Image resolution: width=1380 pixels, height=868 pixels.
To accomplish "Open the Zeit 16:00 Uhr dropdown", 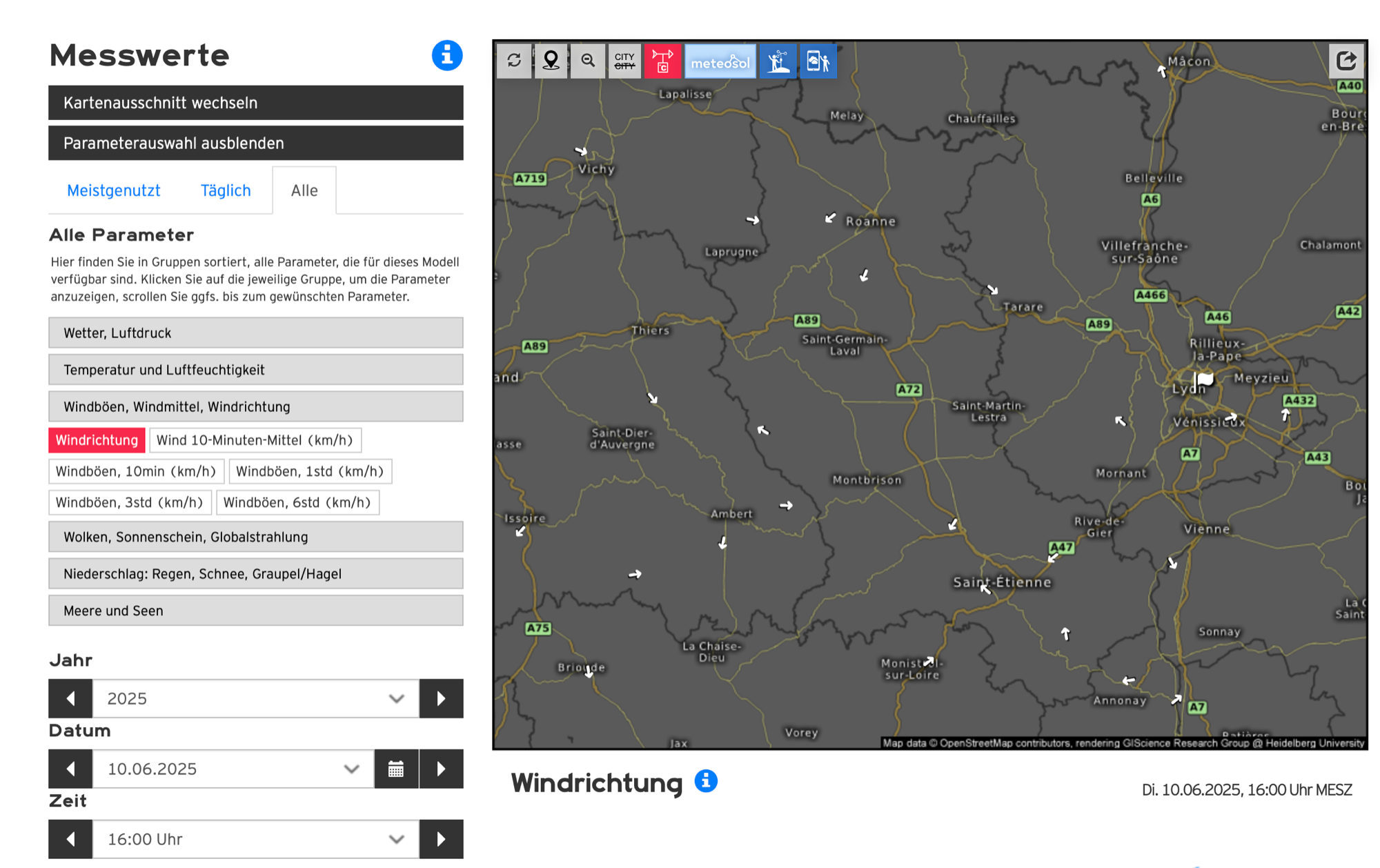I will [x=255, y=839].
